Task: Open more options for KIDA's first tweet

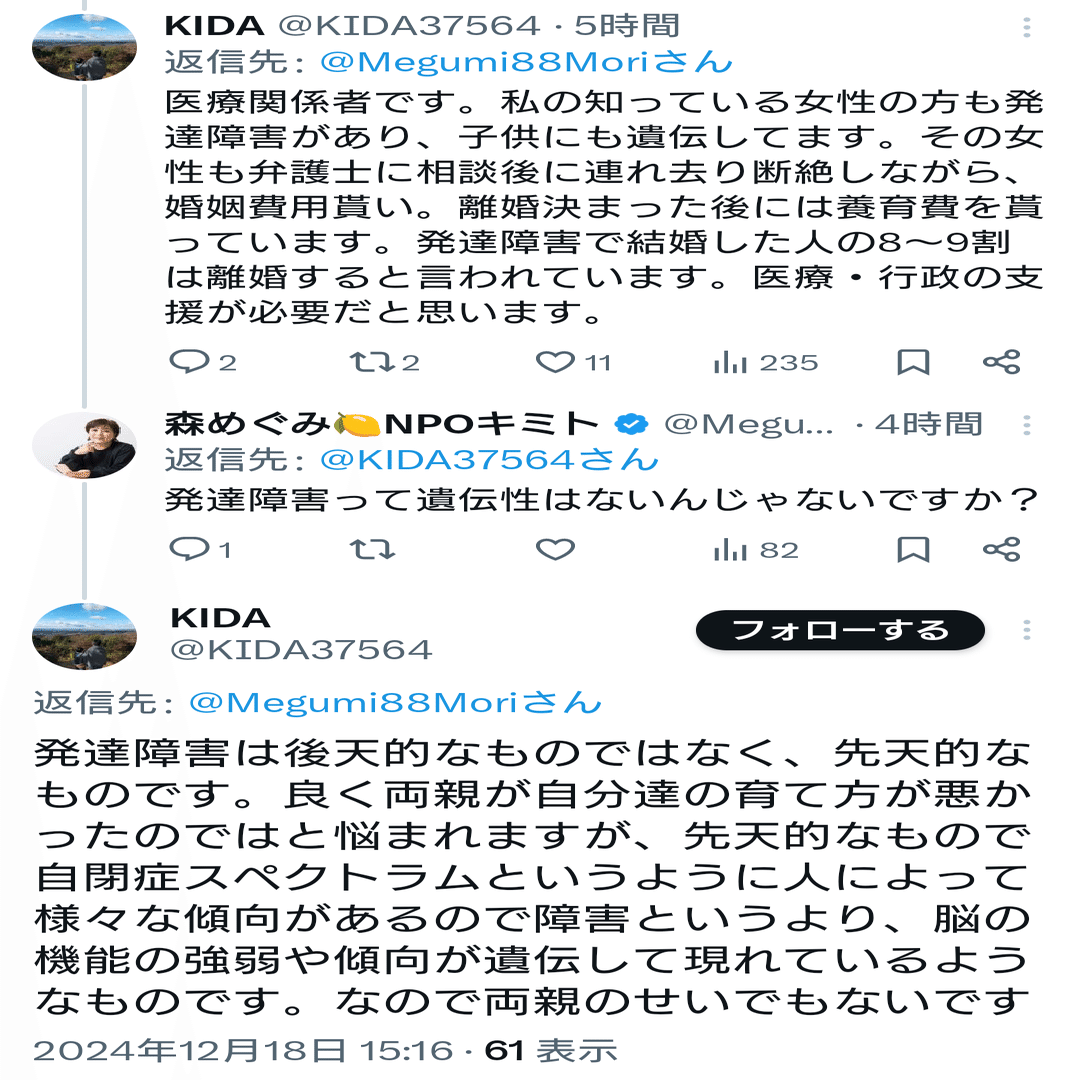Action: 1027,27
